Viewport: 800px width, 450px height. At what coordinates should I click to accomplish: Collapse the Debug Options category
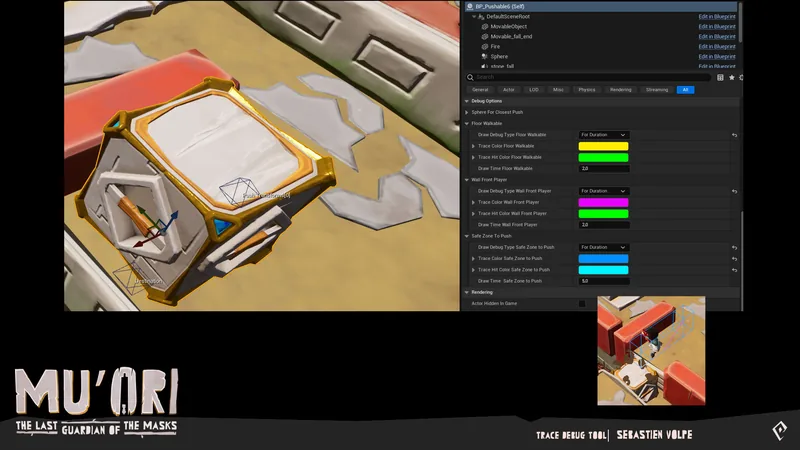[467, 101]
